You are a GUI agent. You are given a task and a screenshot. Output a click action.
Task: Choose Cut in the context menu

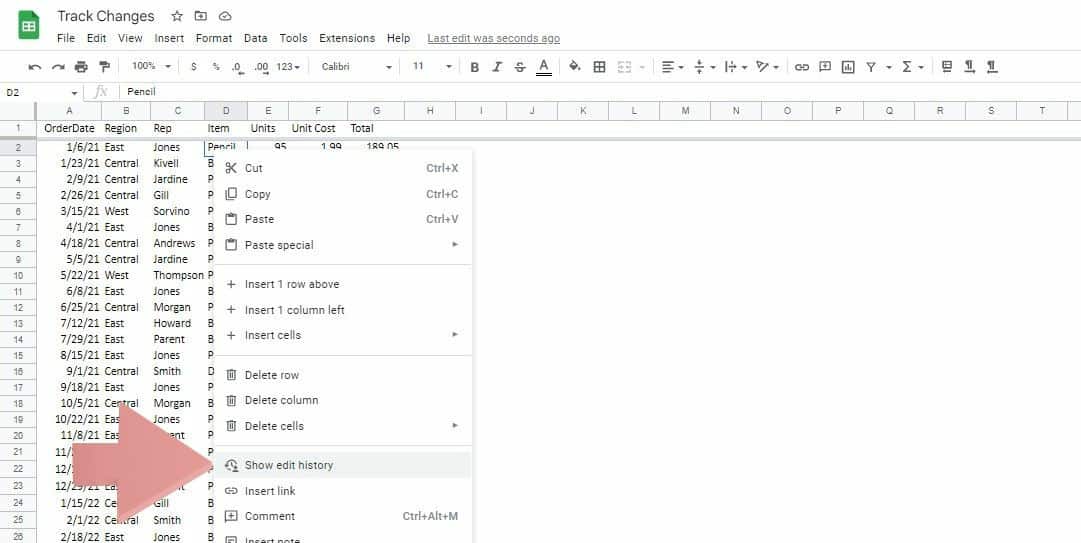point(343,168)
